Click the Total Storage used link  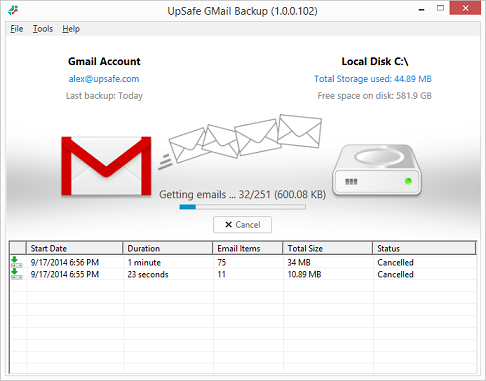click(x=373, y=79)
